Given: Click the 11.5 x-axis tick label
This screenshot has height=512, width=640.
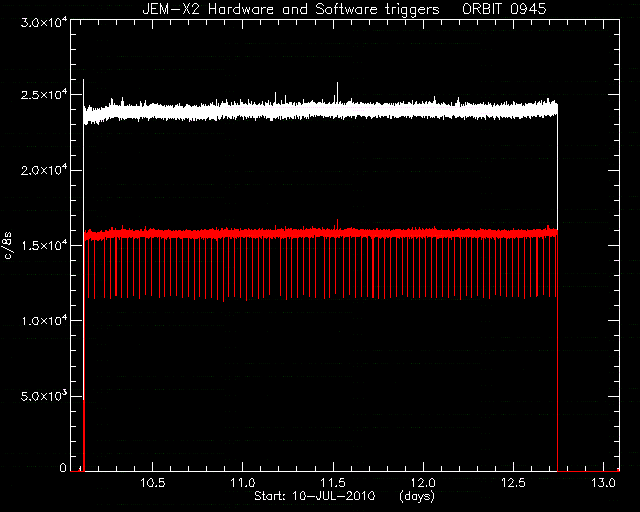Looking at the screenshot, I should pyautogui.click(x=333, y=483).
